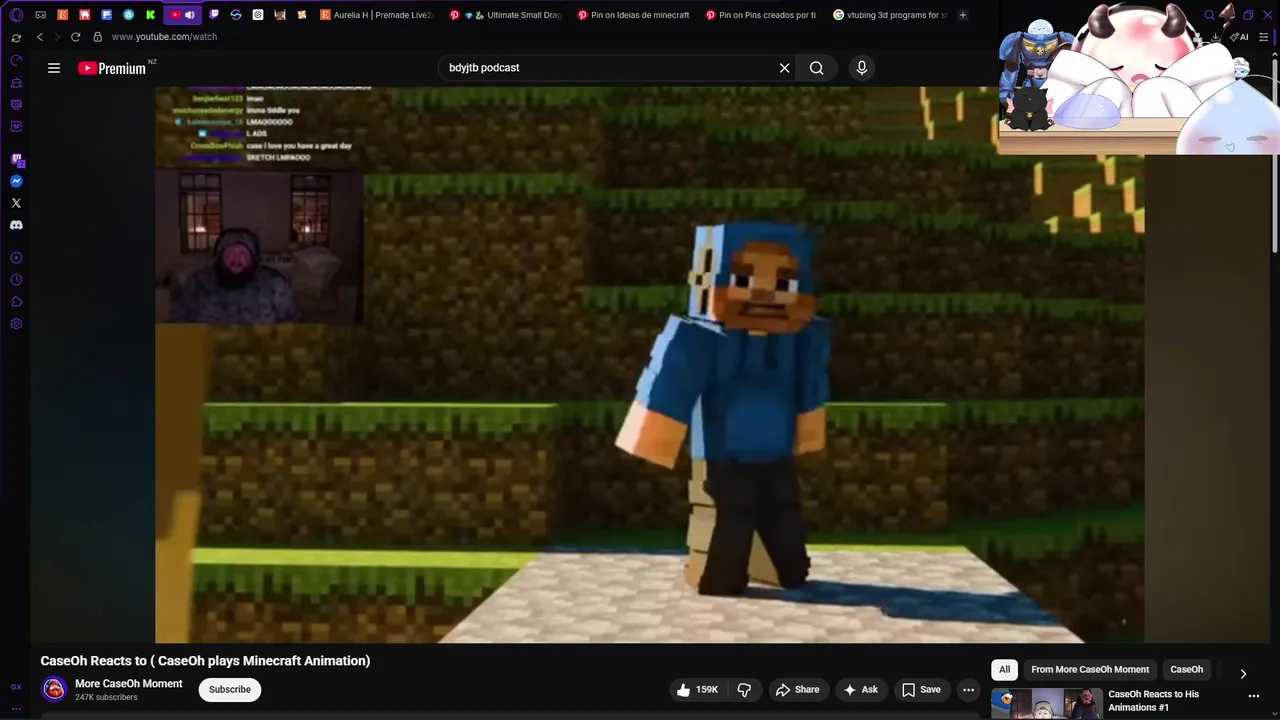The width and height of the screenshot is (1280, 720).
Task: Subscribe to More CaseOh Moment
Action: point(230,690)
